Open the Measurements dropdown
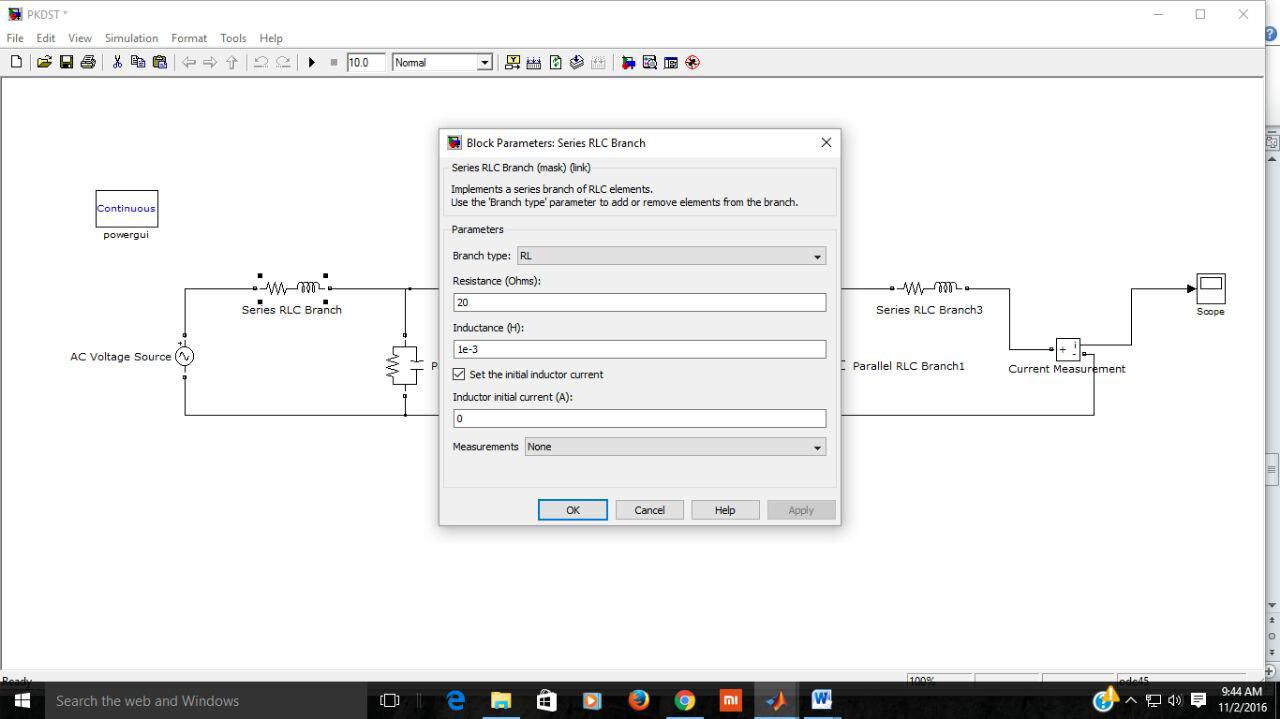 [x=817, y=446]
